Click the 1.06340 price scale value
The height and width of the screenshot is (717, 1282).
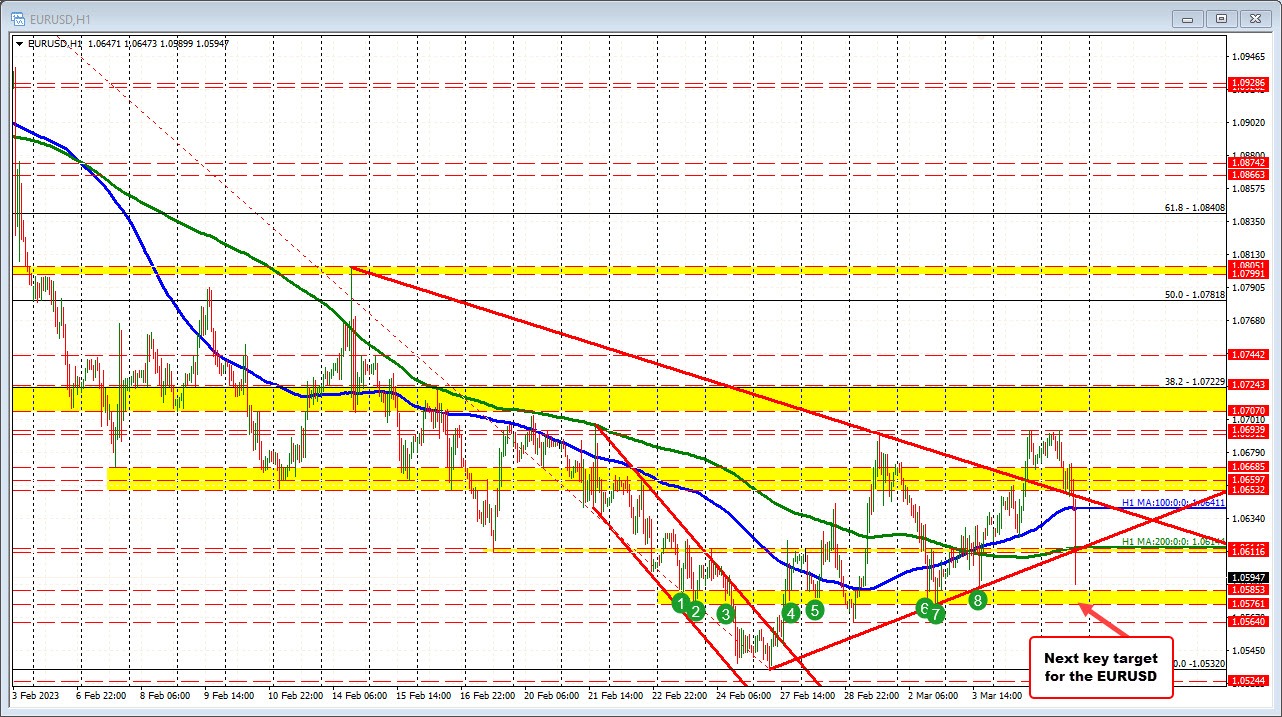point(1249,518)
